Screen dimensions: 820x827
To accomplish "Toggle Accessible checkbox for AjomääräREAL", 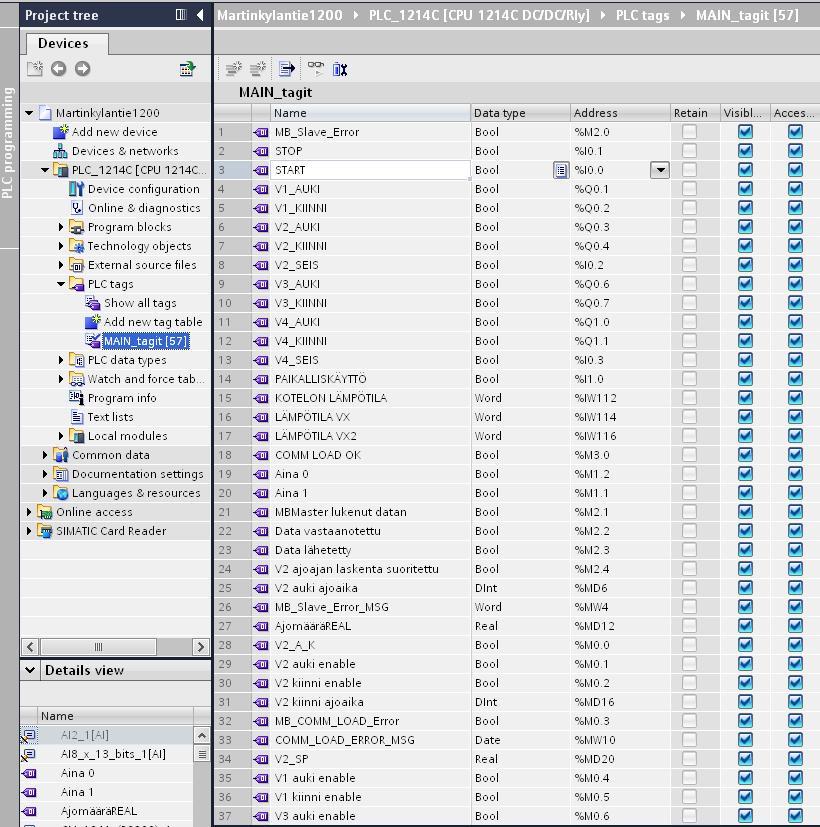I will click(795, 626).
